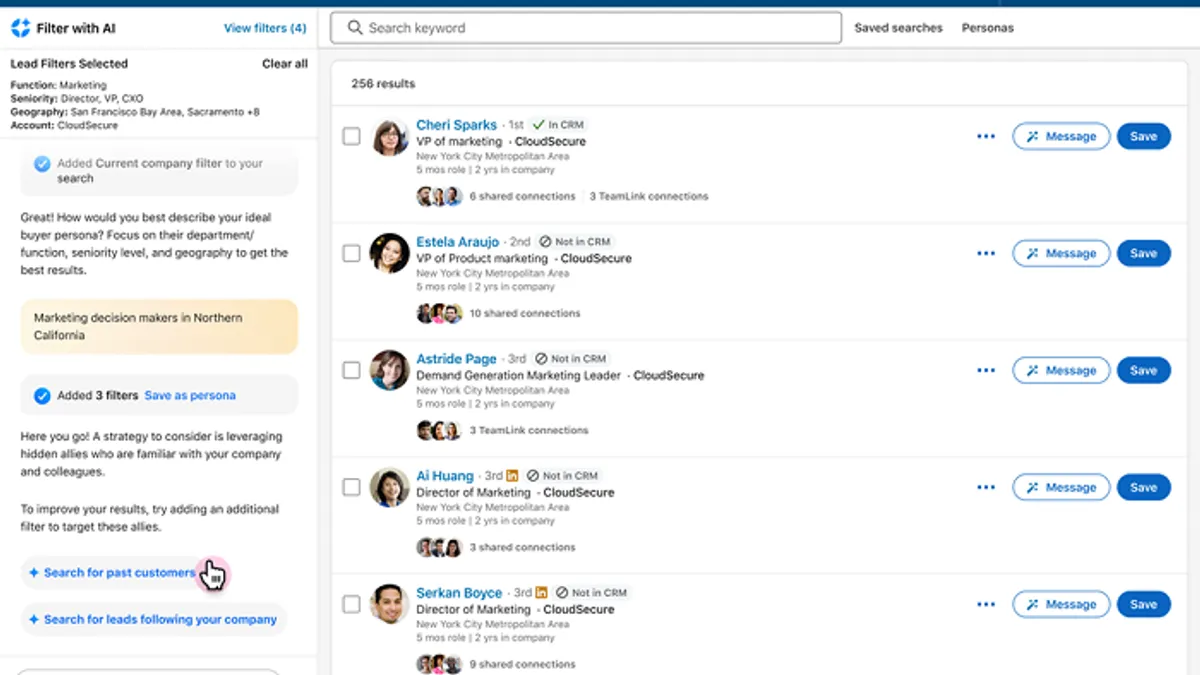The width and height of the screenshot is (1200, 675).
Task: Click the In CRM badge for Cheri Sparks
Action: coord(558,125)
